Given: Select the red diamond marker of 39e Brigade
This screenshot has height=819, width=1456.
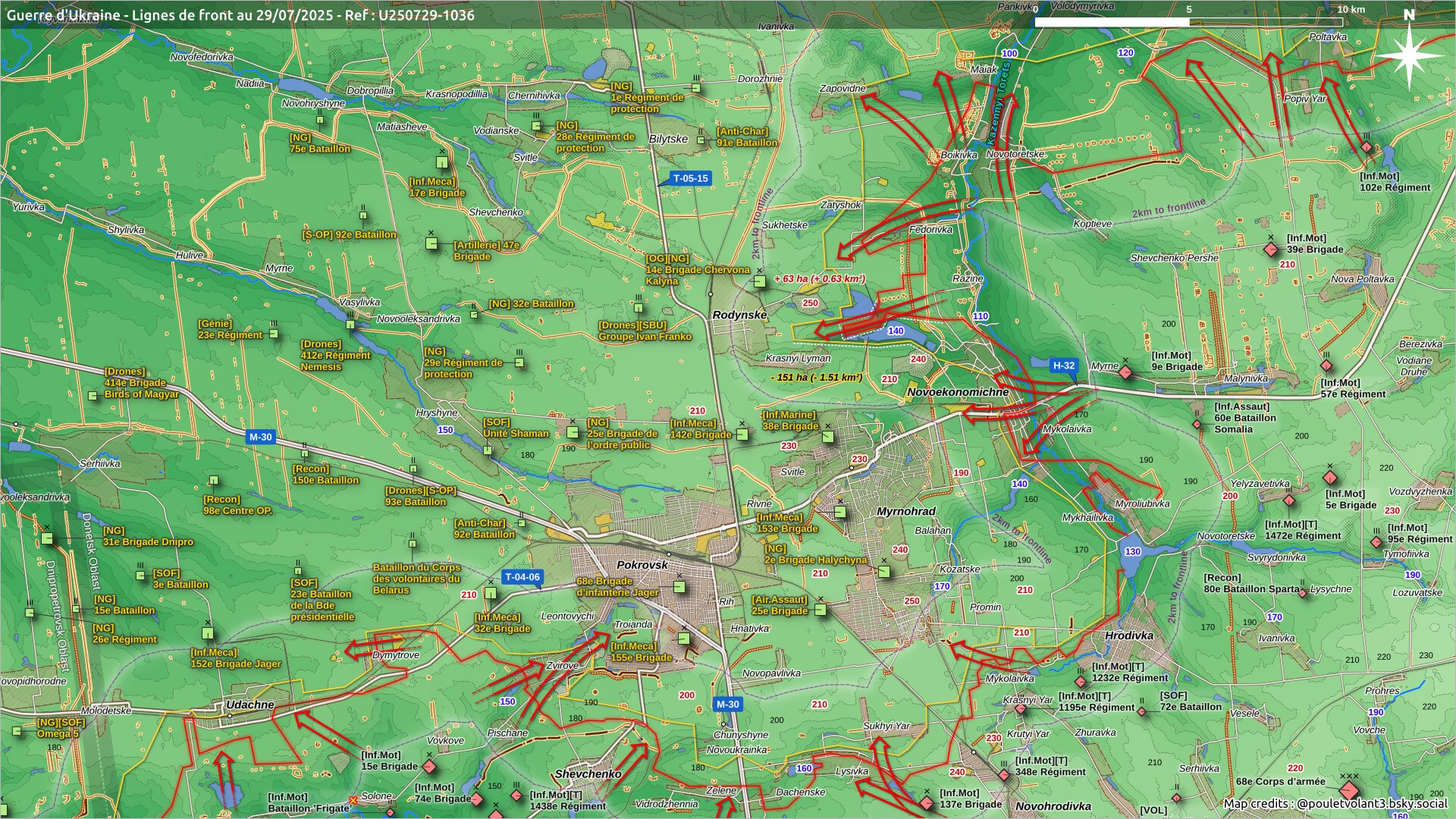Looking at the screenshot, I should [1271, 249].
